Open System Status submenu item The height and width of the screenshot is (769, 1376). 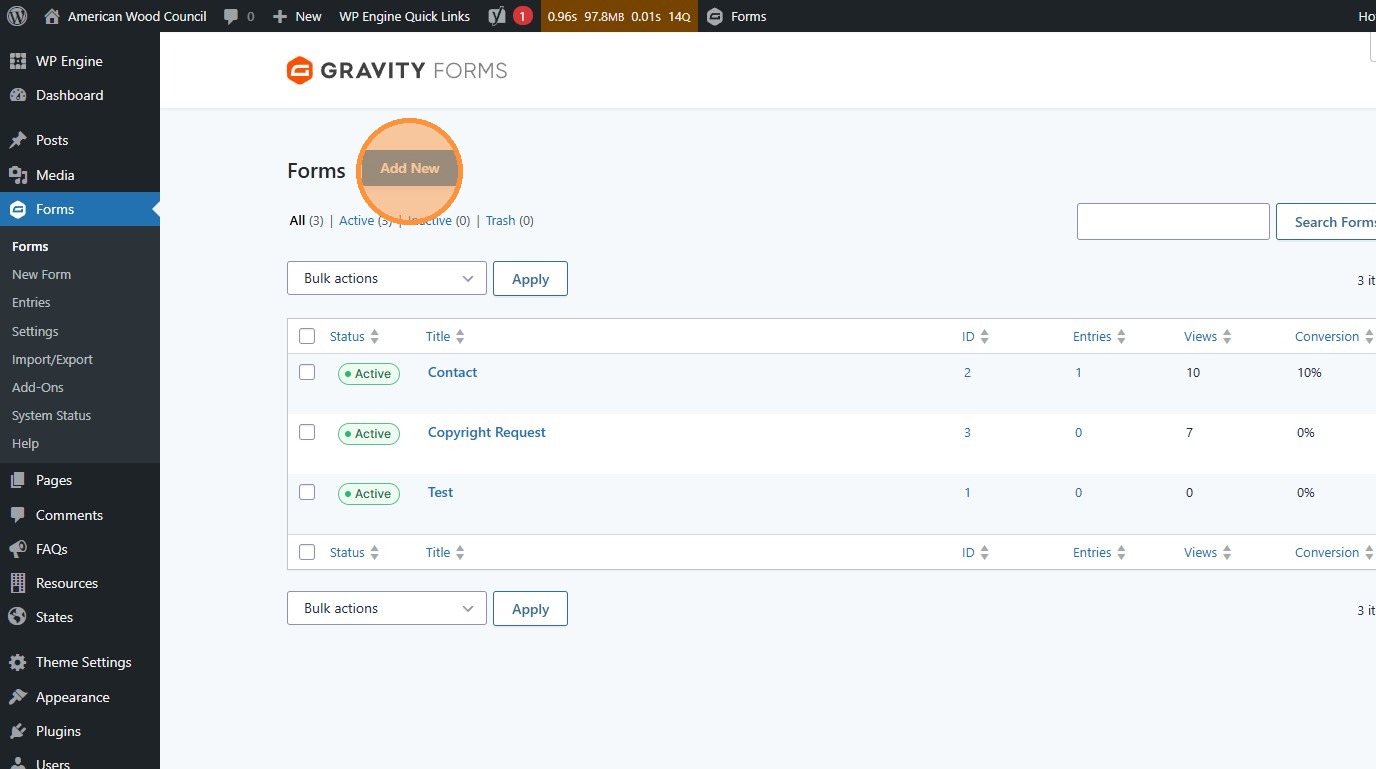coord(51,415)
